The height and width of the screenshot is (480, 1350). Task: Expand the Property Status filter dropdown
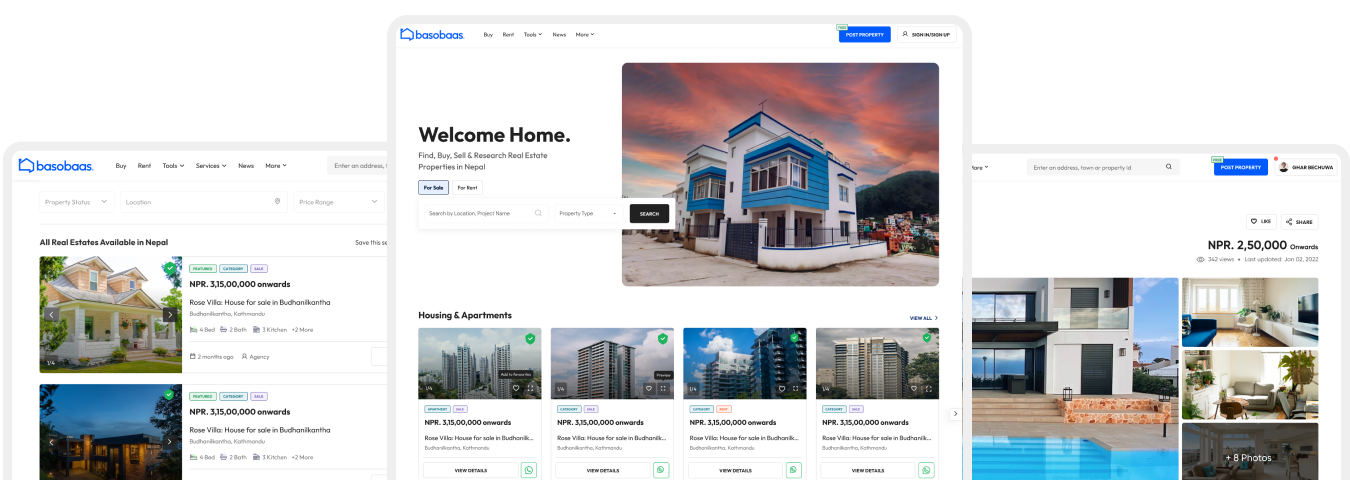point(78,202)
